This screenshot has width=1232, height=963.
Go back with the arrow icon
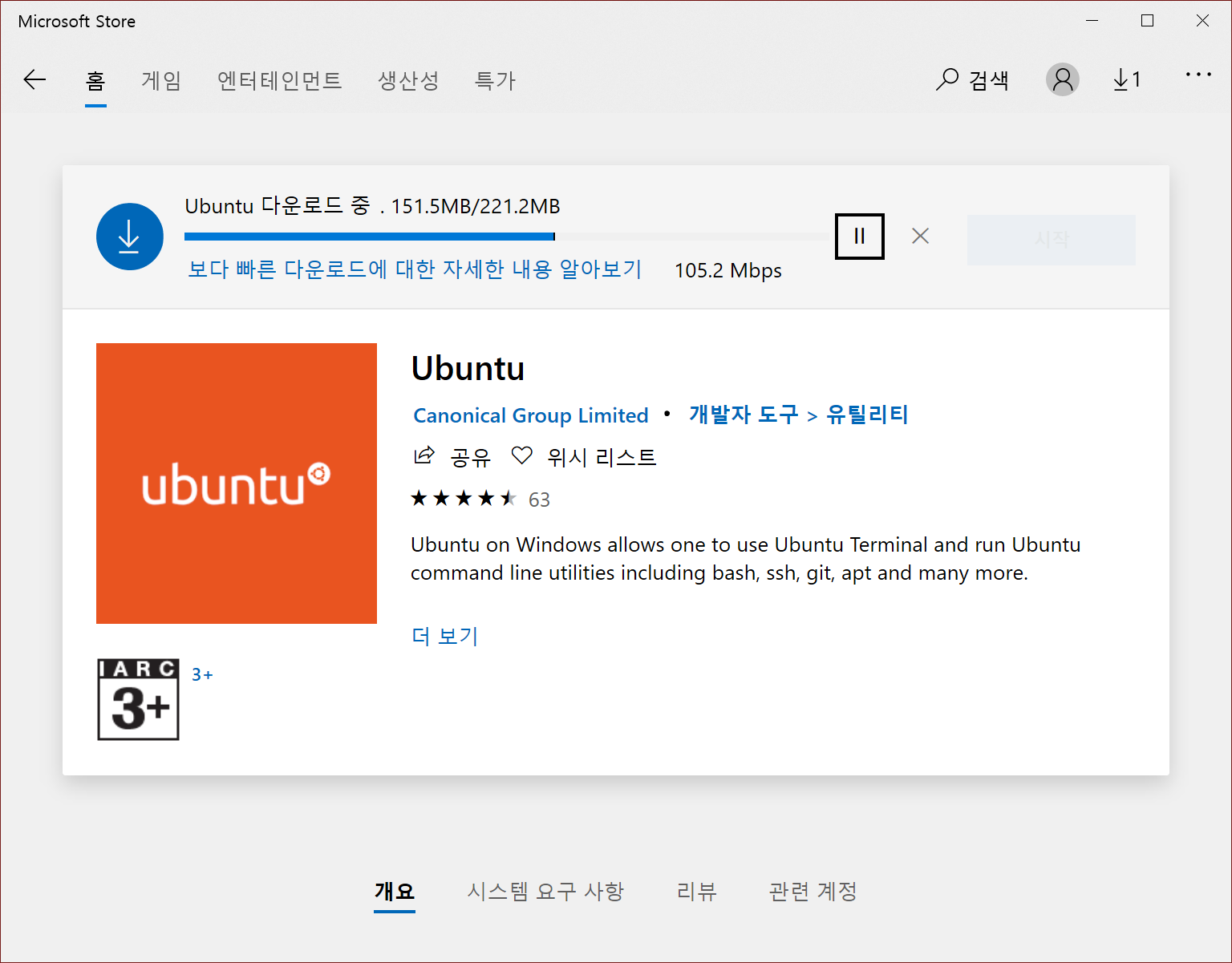[x=34, y=79]
